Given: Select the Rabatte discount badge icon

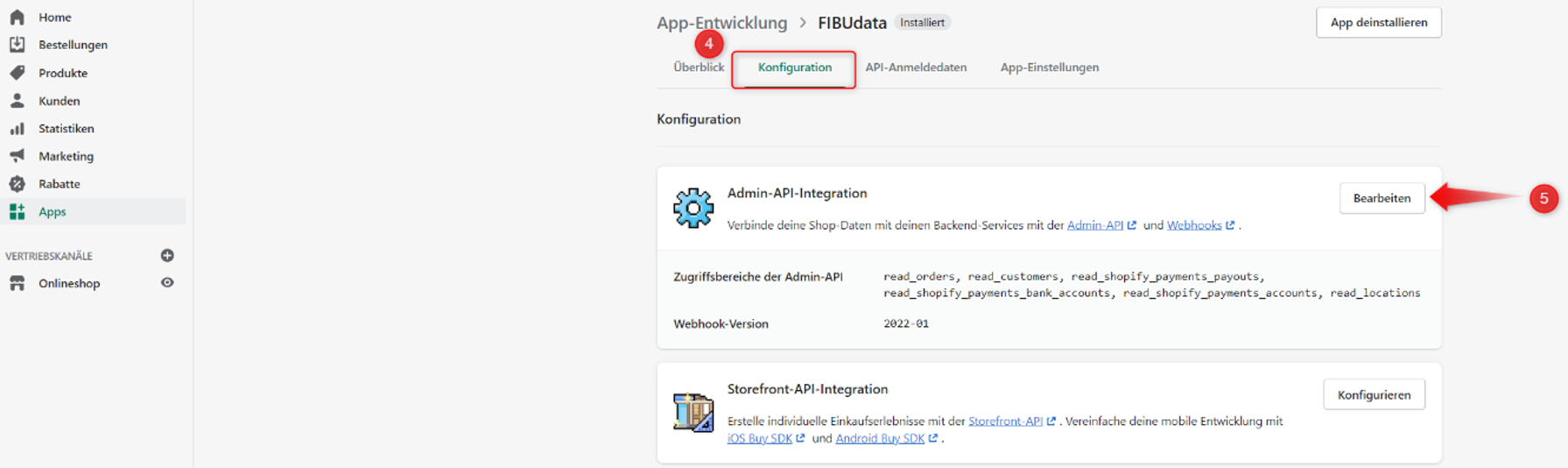Looking at the screenshot, I should point(17,184).
